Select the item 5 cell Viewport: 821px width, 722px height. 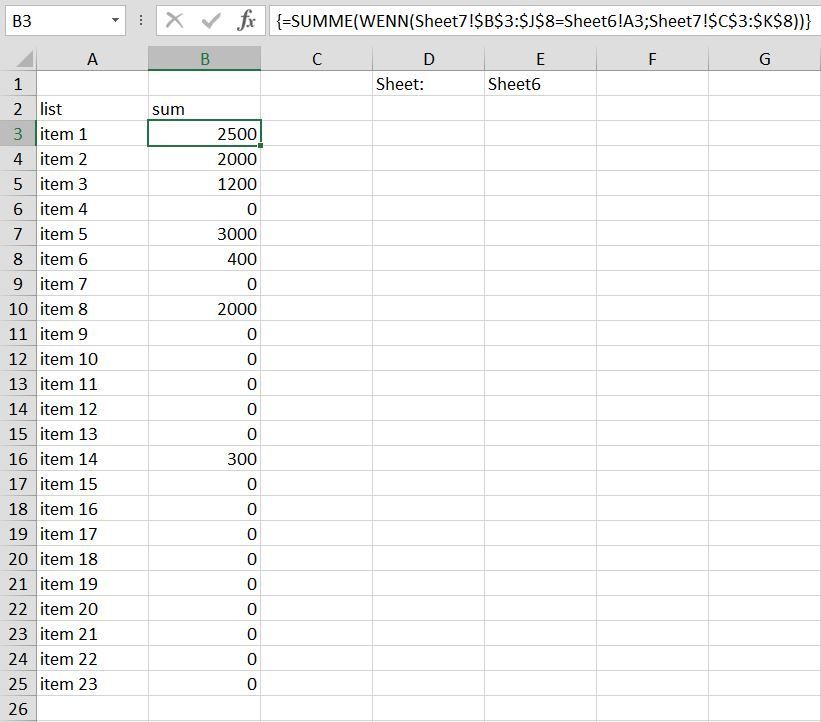92,233
